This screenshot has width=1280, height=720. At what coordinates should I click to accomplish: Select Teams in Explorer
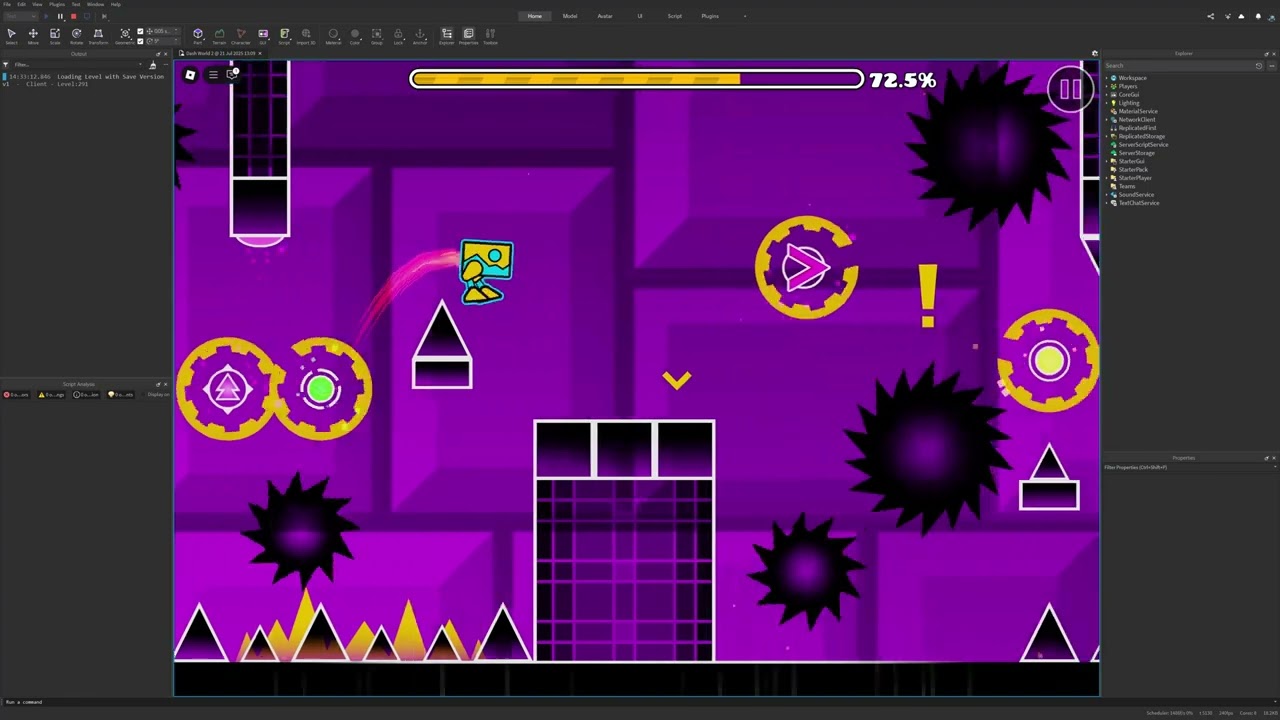click(x=1127, y=186)
